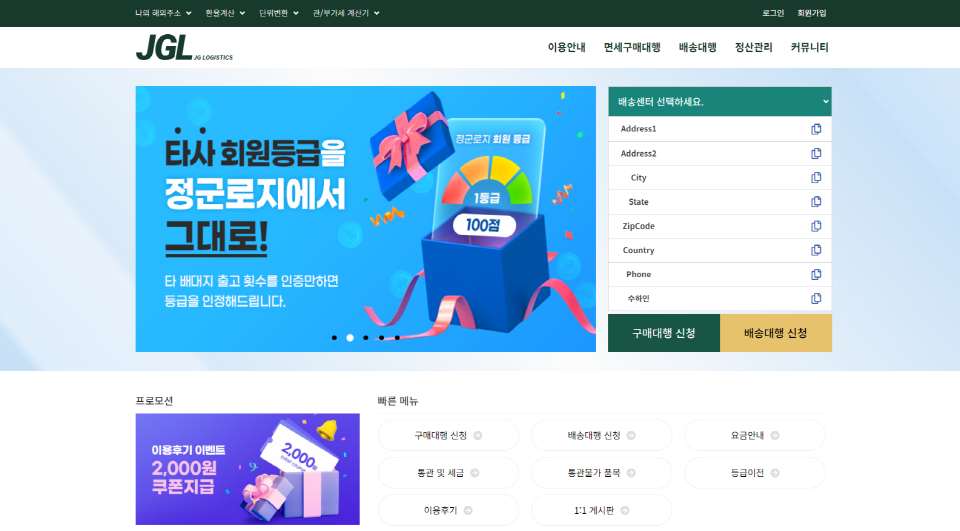Copy the City field value

[x=816, y=178]
